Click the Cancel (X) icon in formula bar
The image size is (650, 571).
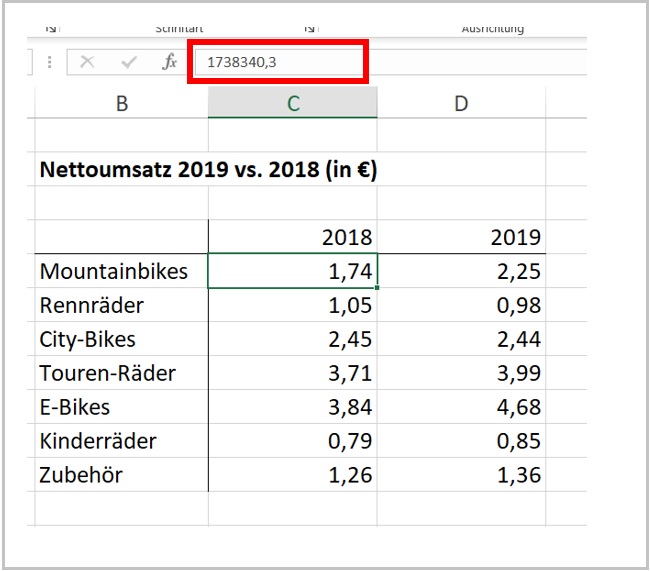[87, 62]
